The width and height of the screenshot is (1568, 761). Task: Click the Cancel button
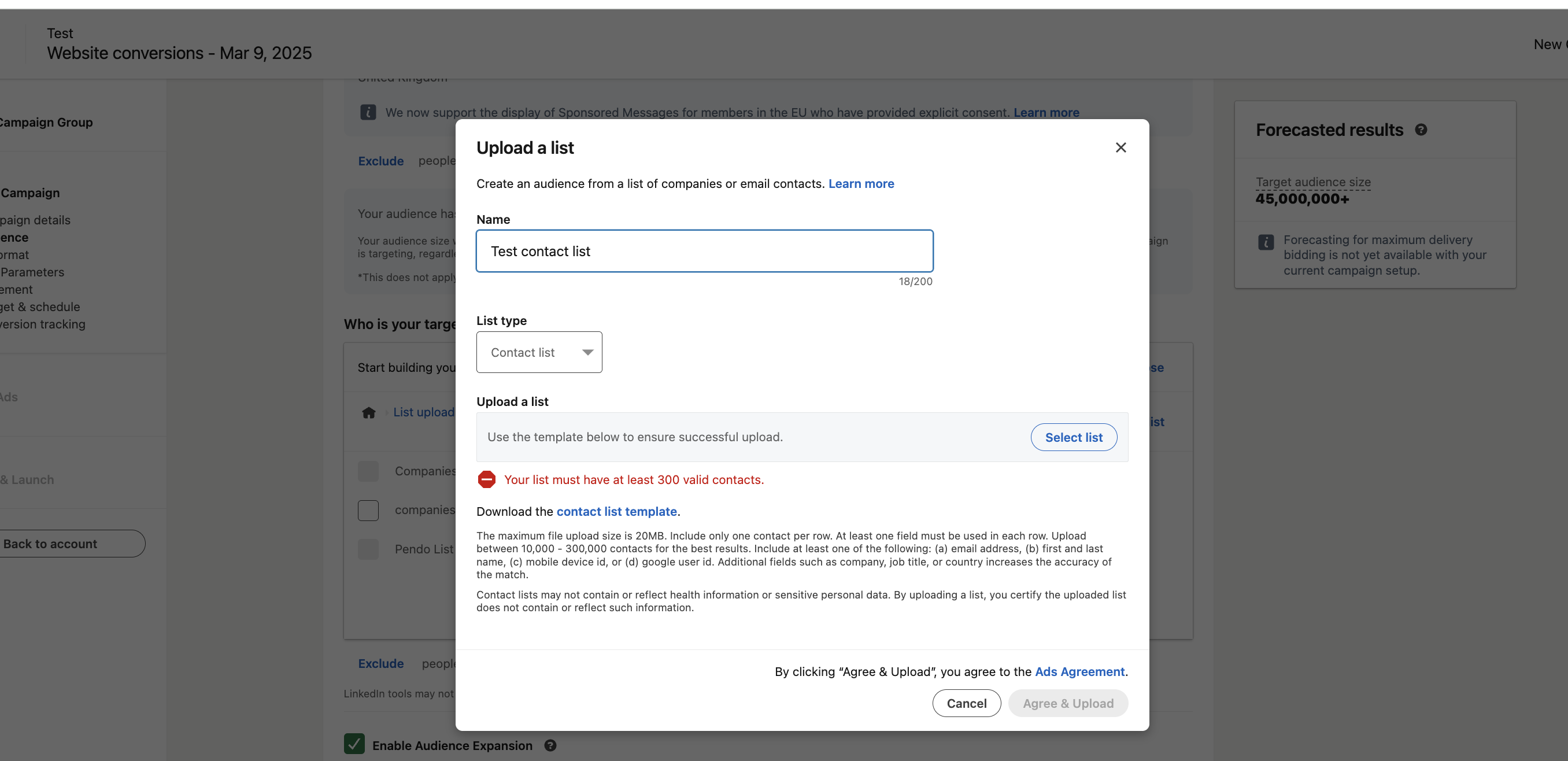966,703
